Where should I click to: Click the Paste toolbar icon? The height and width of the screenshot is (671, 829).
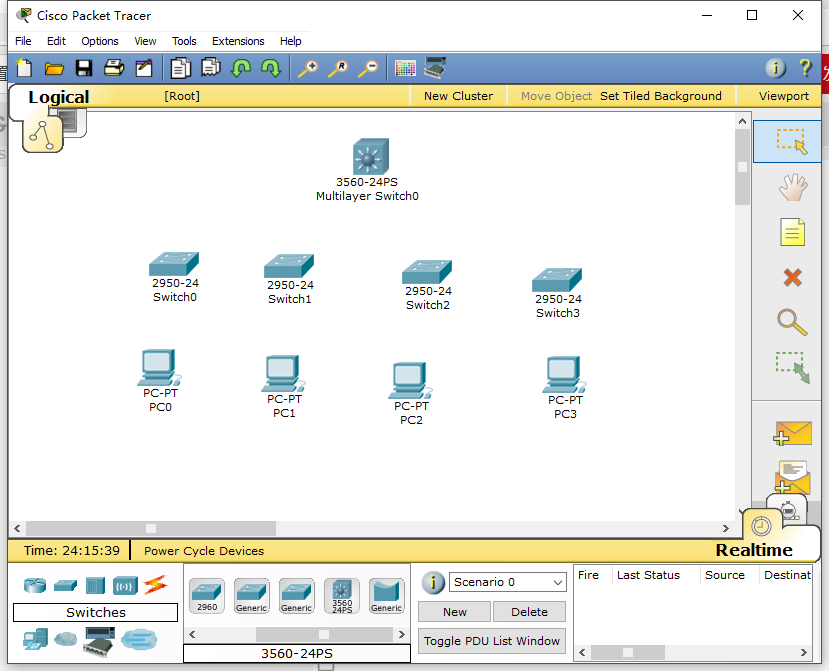(210, 68)
